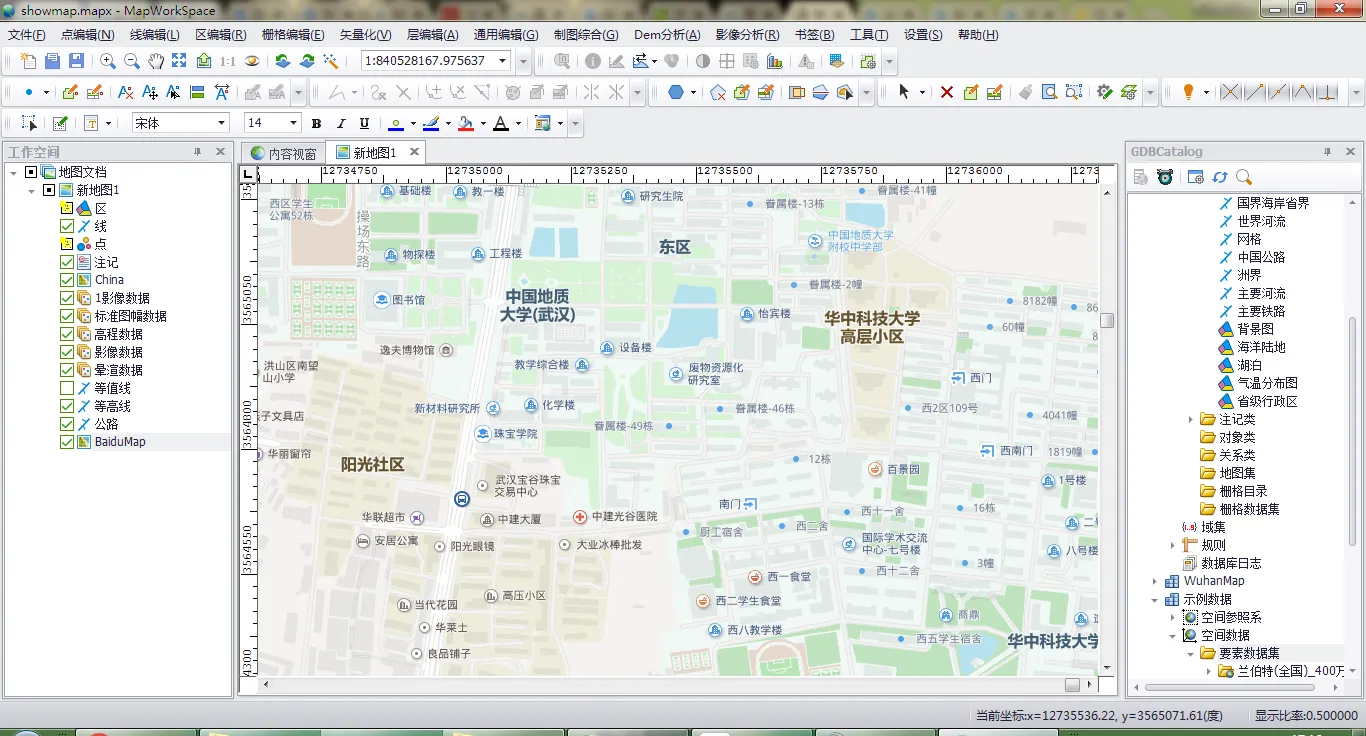The image size is (1366, 736).
Task: Click the orange light bulb icon
Action: point(1188,92)
